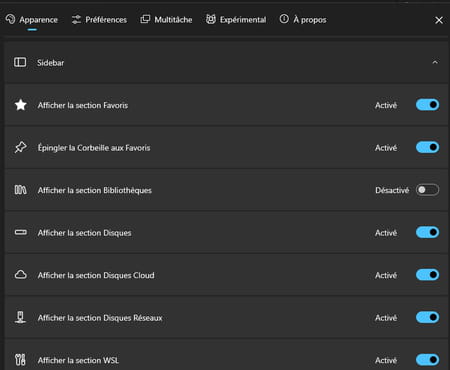Click the drive icon for Disques section
450x370 pixels.
click(x=21, y=232)
